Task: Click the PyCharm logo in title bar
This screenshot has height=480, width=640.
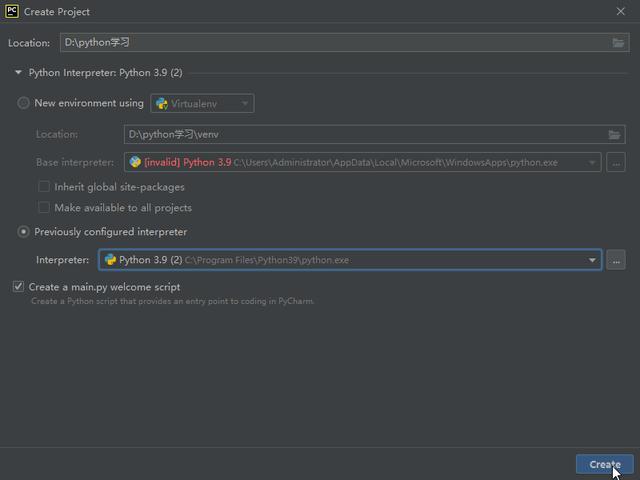Action: (x=12, y=12)
